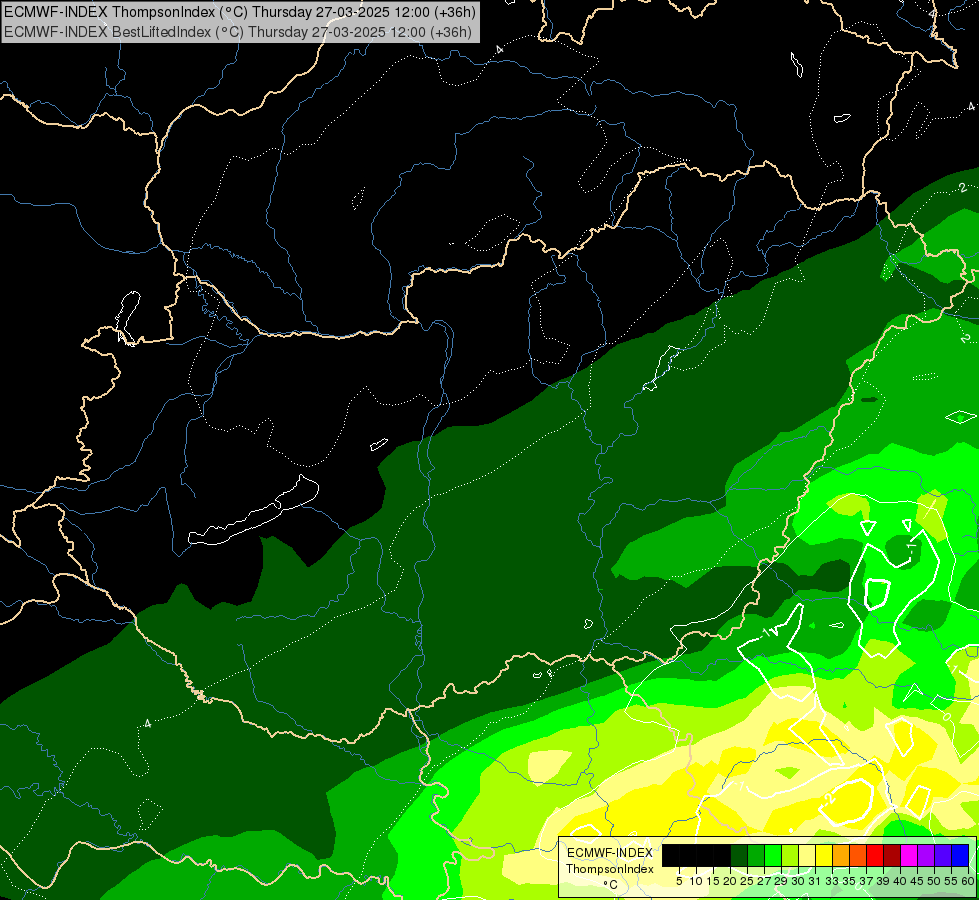The height and width of the screenshot is (900, 979).
Task: Click the legend tick value 37
Action: [867, 881]
